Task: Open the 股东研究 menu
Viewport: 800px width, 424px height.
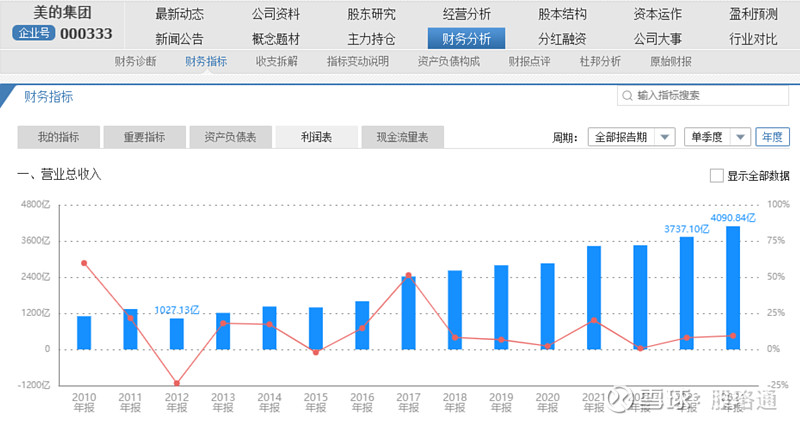Action: [x=371, y=14]
